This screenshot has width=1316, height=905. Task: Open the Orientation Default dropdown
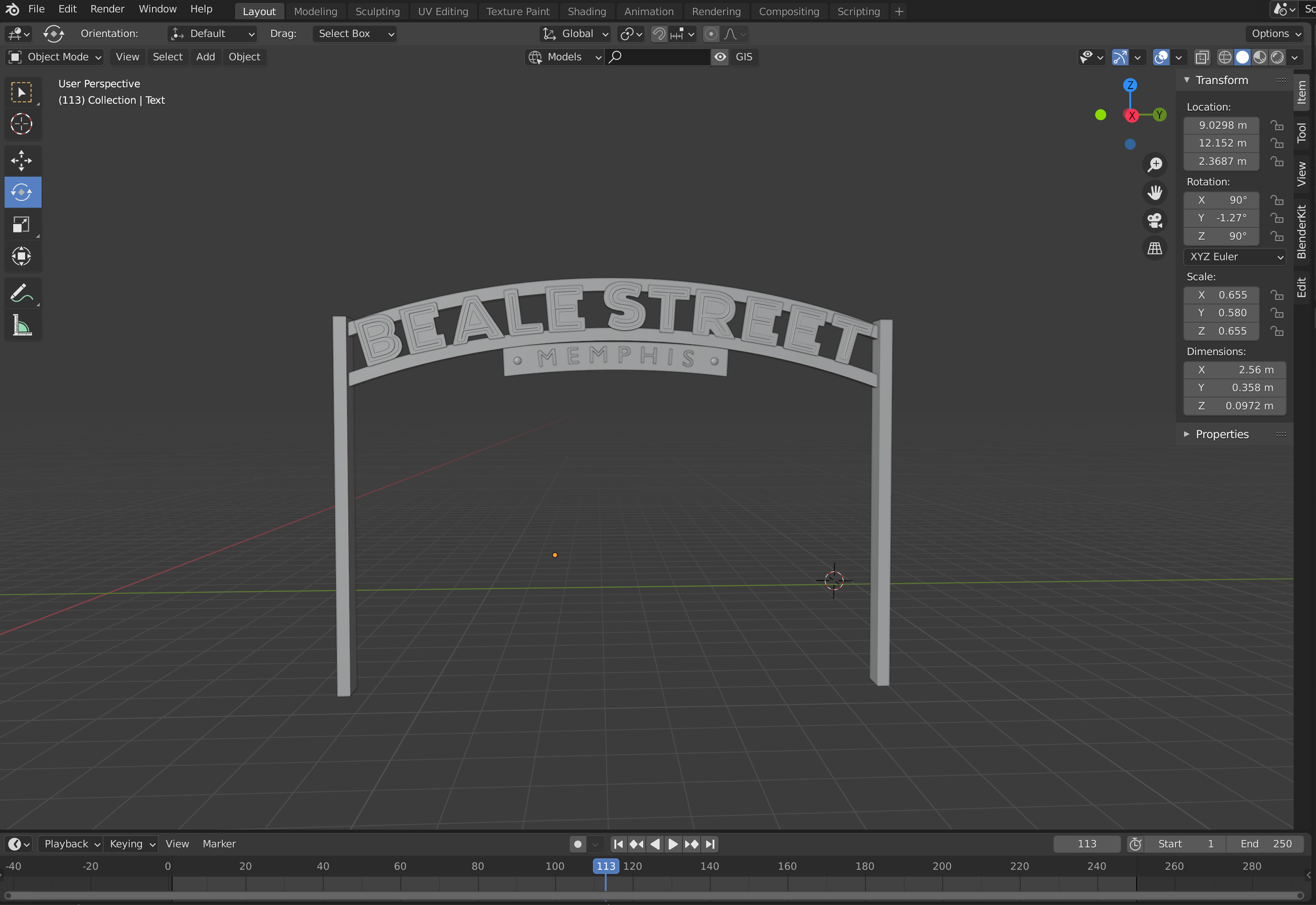pyautogui.click(x=212, y=34)
